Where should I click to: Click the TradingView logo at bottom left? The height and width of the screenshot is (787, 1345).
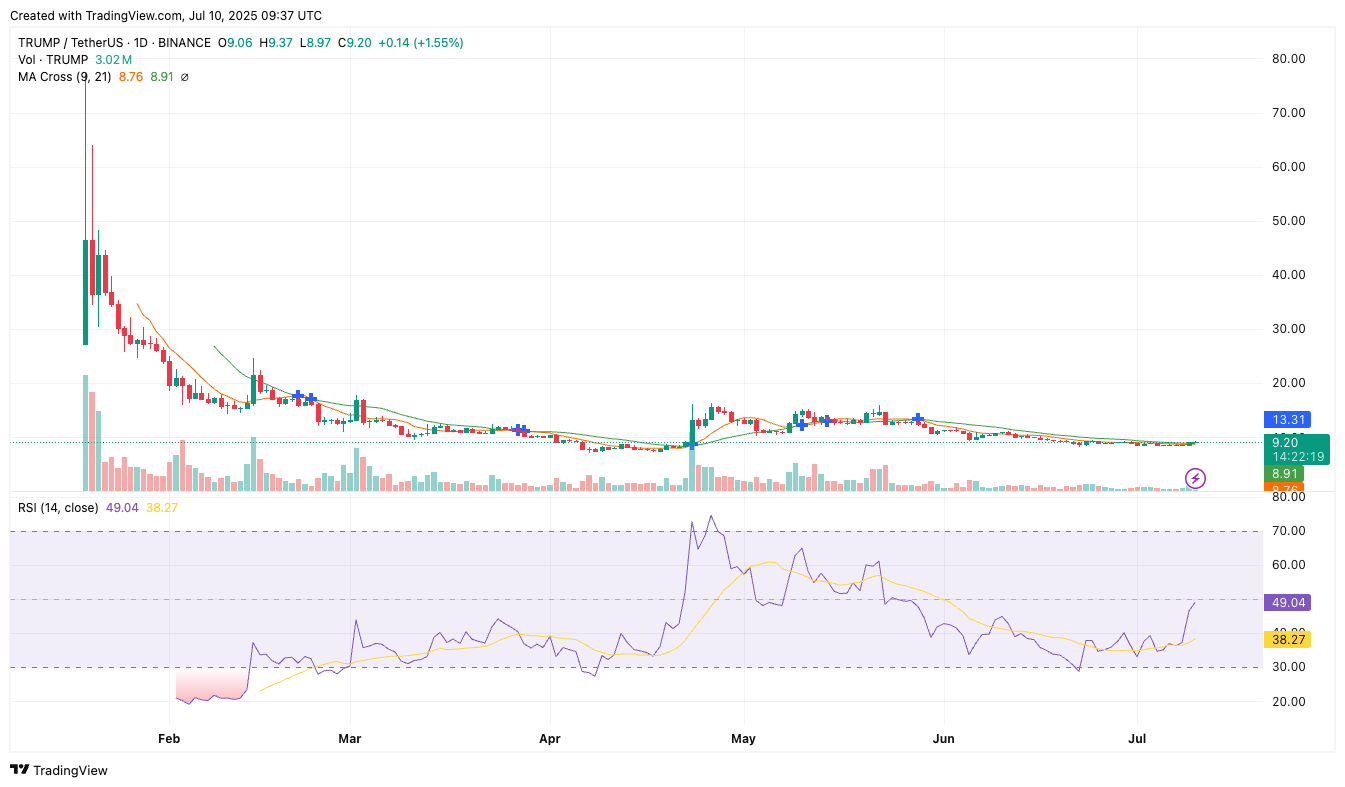pyautogui.click(x=59, y=770)
